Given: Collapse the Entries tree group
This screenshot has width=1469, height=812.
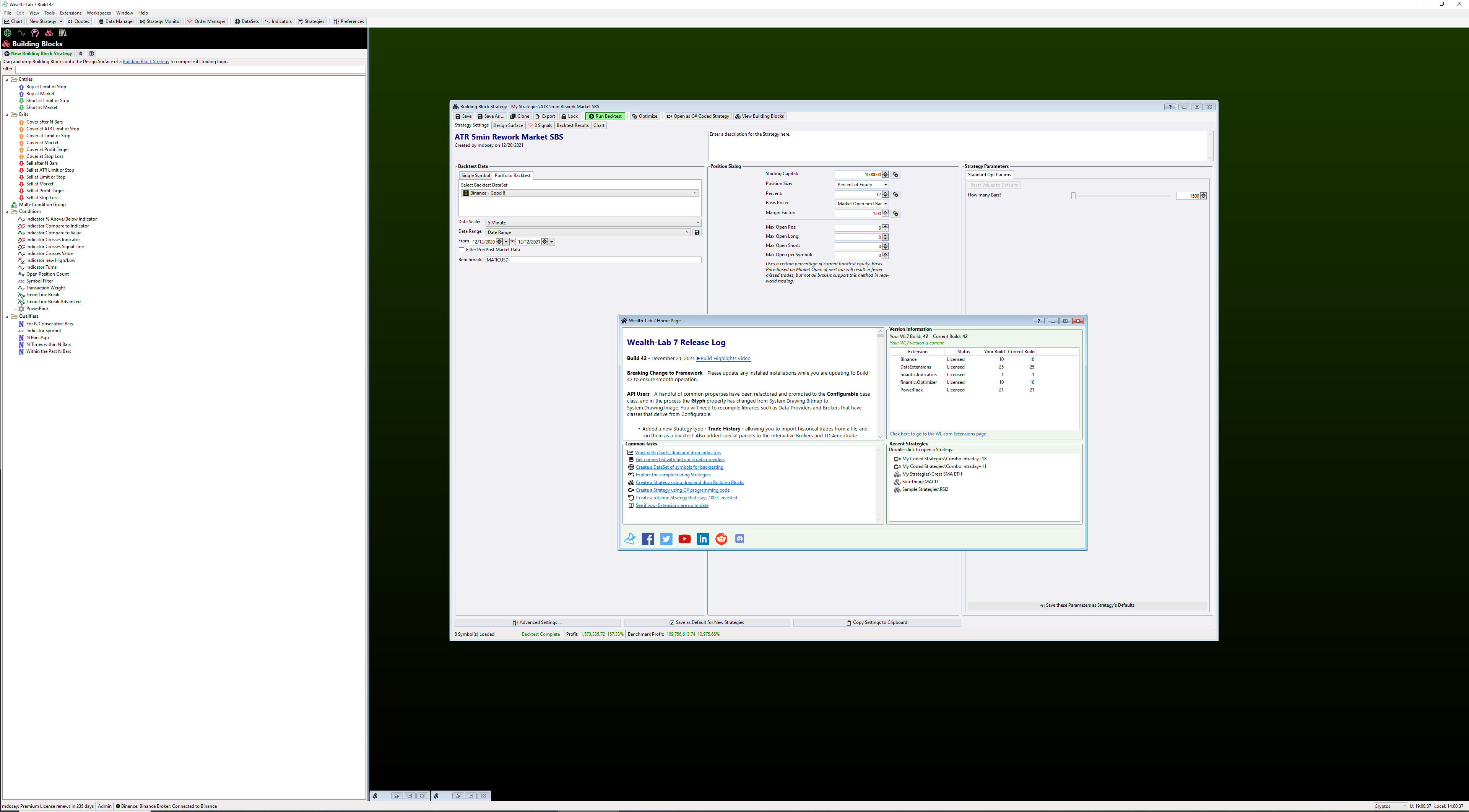Looking at the screenshot, I should 7,79.
